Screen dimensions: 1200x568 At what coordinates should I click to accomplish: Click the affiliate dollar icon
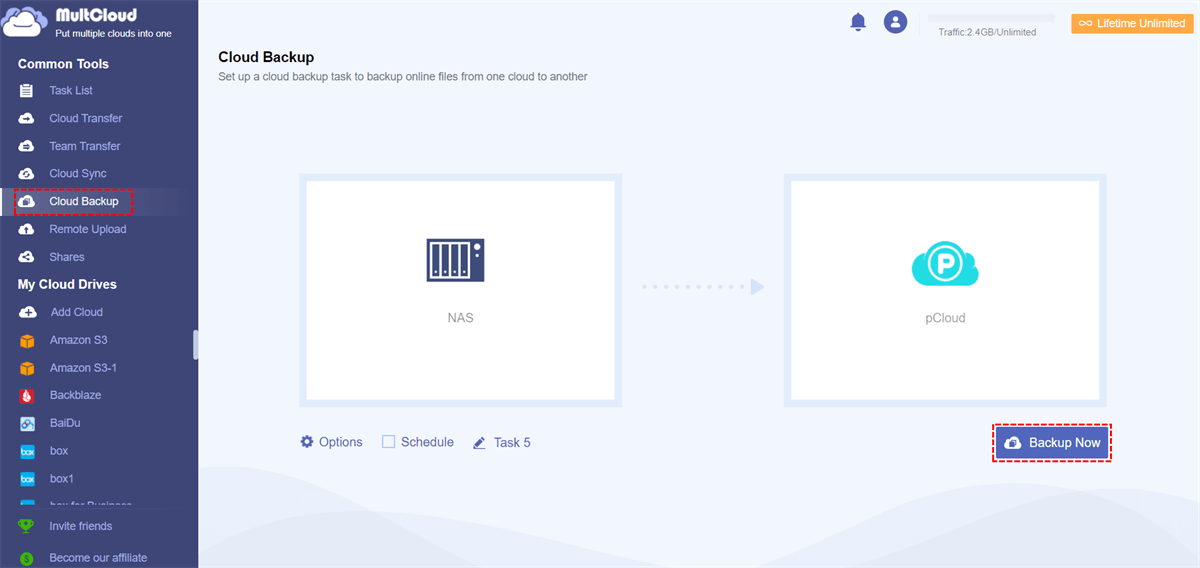[x=27, y=558]
